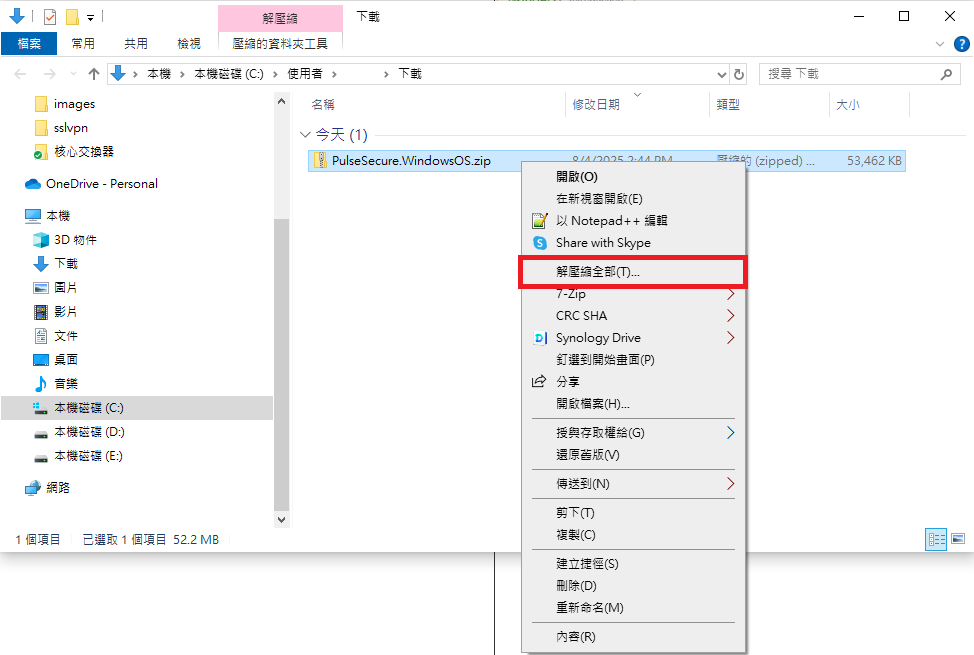Viewport: 974px width, 655px height.
Task: Open the address bar history dropdown
Action: [x=721, y=75]
